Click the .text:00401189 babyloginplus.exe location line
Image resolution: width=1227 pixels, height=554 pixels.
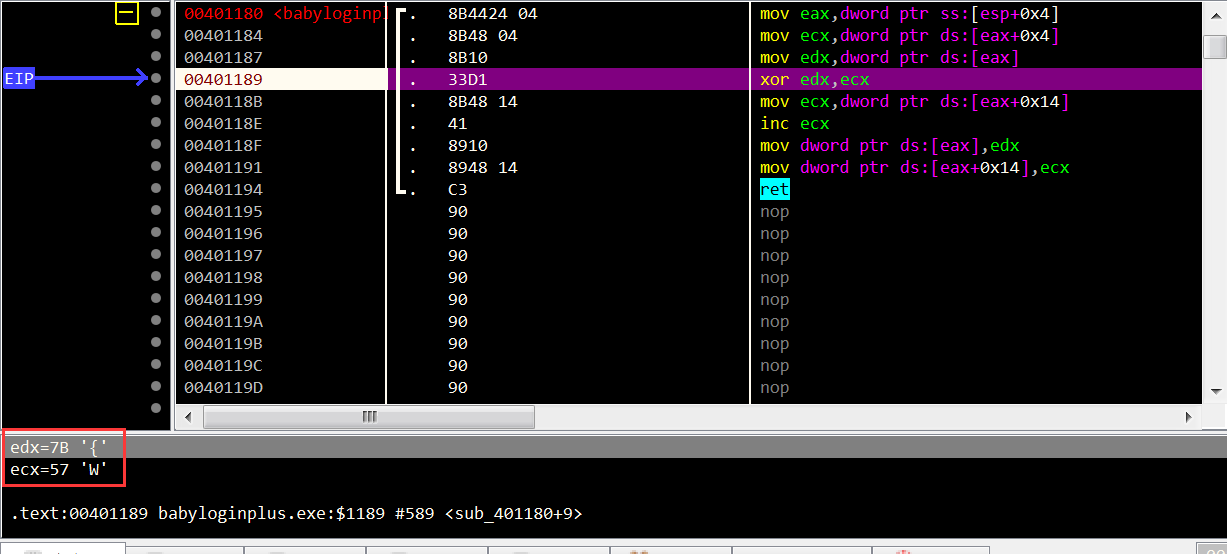tap(296, 513)
